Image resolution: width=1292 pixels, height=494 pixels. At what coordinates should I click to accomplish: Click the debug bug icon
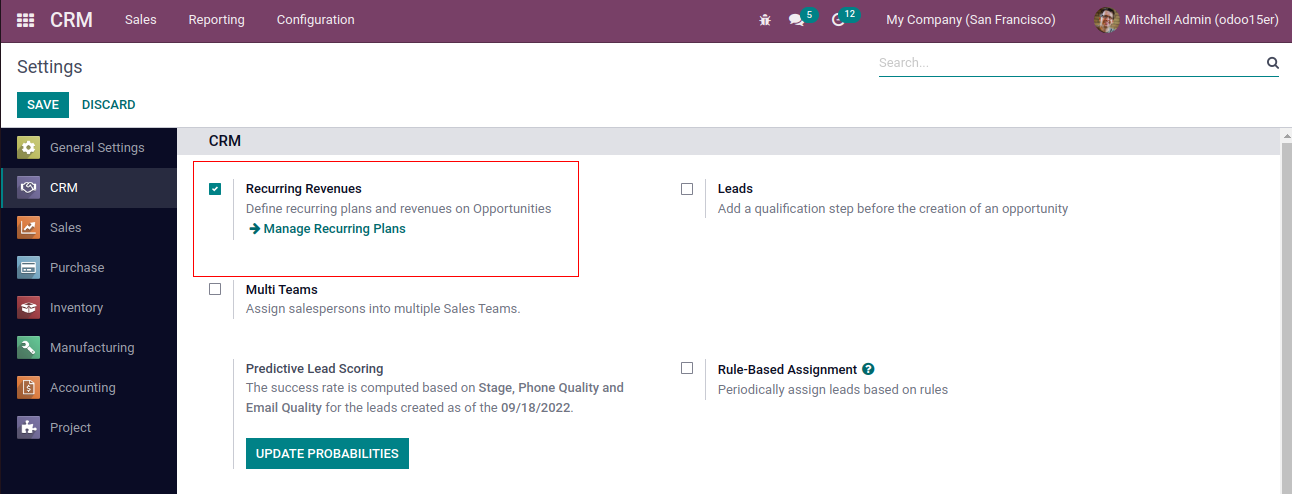pos(765,20)
